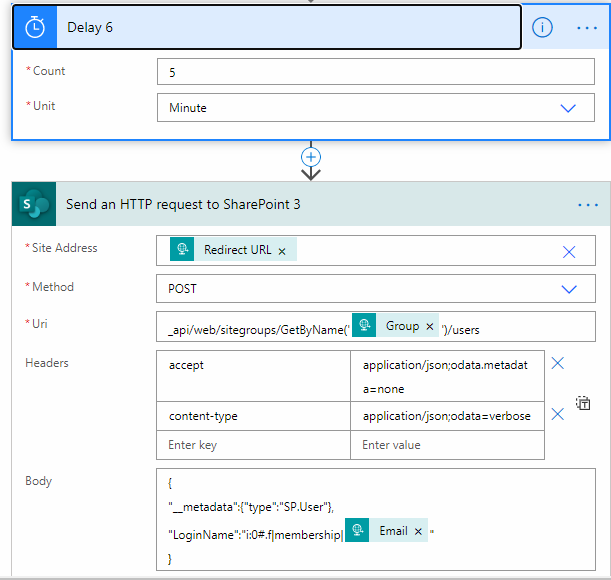
Task: Switch headers to text mode
Action: coord(583,403)
